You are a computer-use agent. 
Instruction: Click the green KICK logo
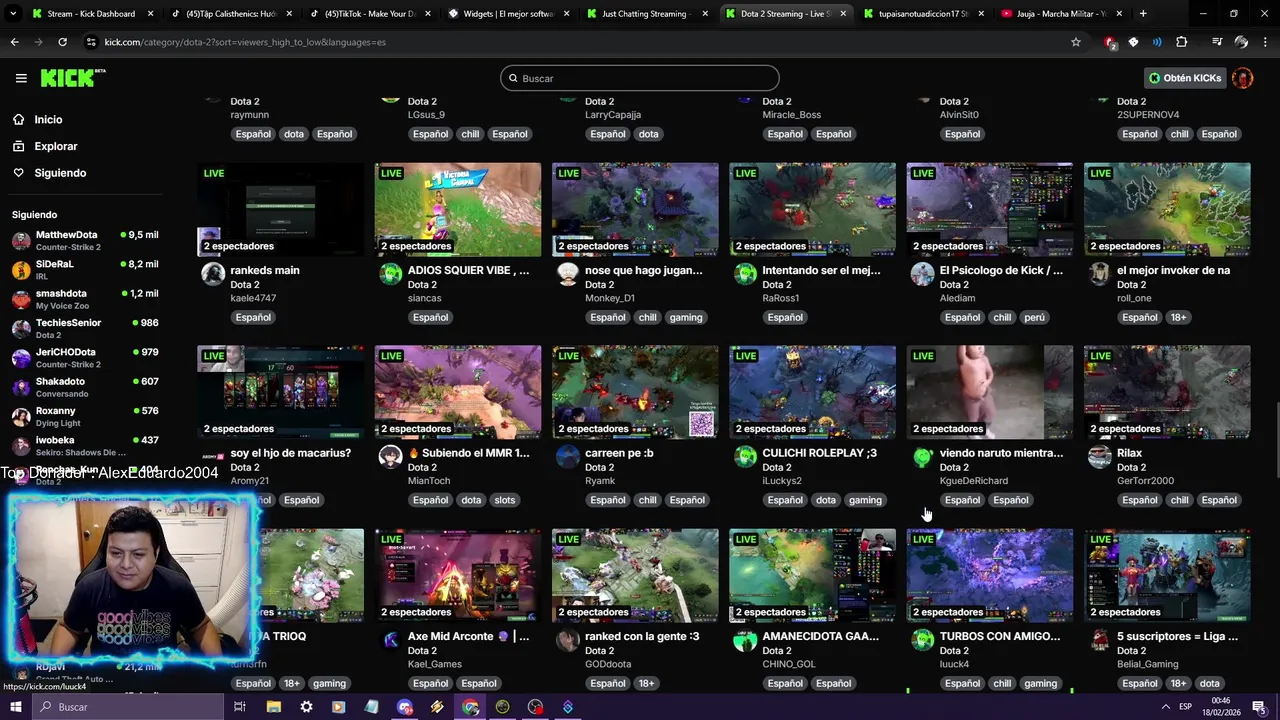pyautogui.click(x=72, y=78)
